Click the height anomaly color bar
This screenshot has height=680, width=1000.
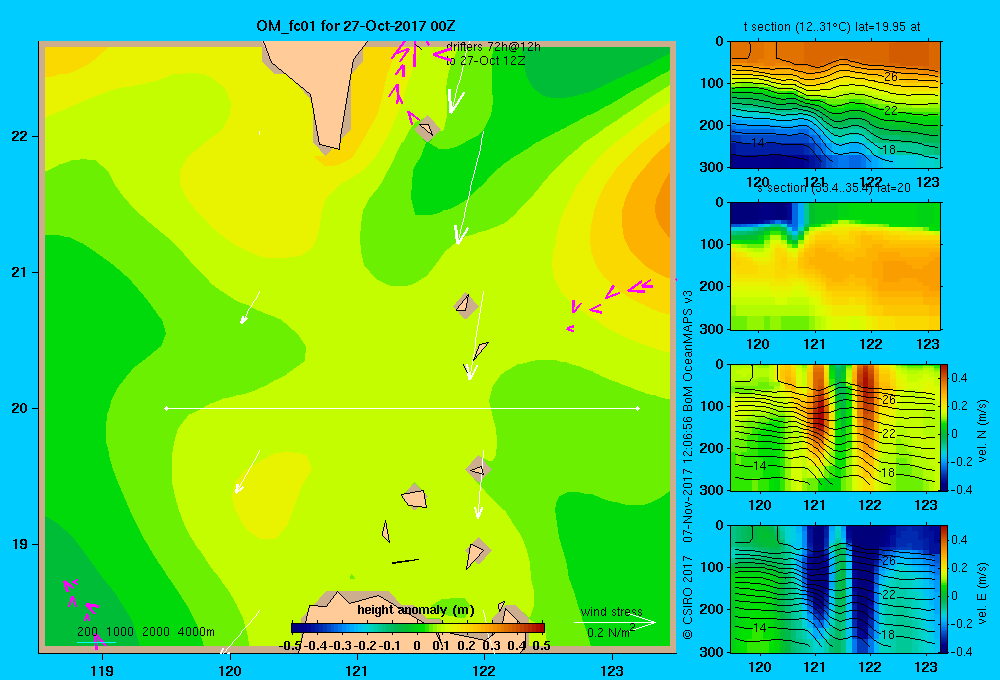(418, 628)
